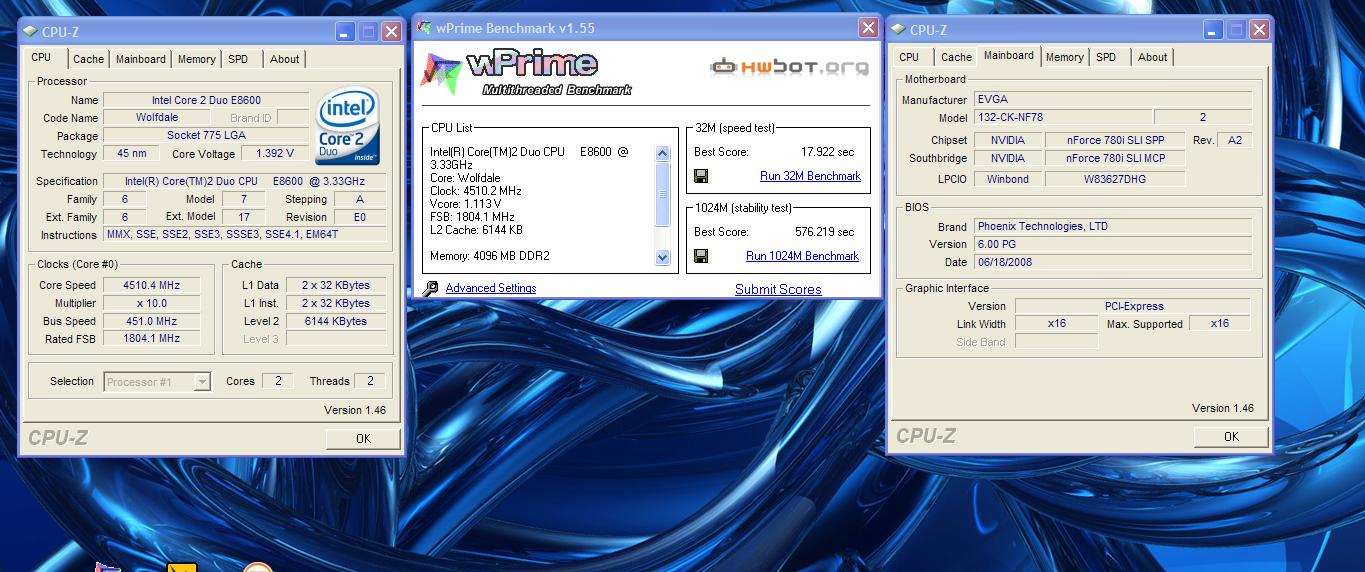This screenshot has width=1365, height=572.
Task: Click the Technology value 45 nm
Action: pos(131,154)
